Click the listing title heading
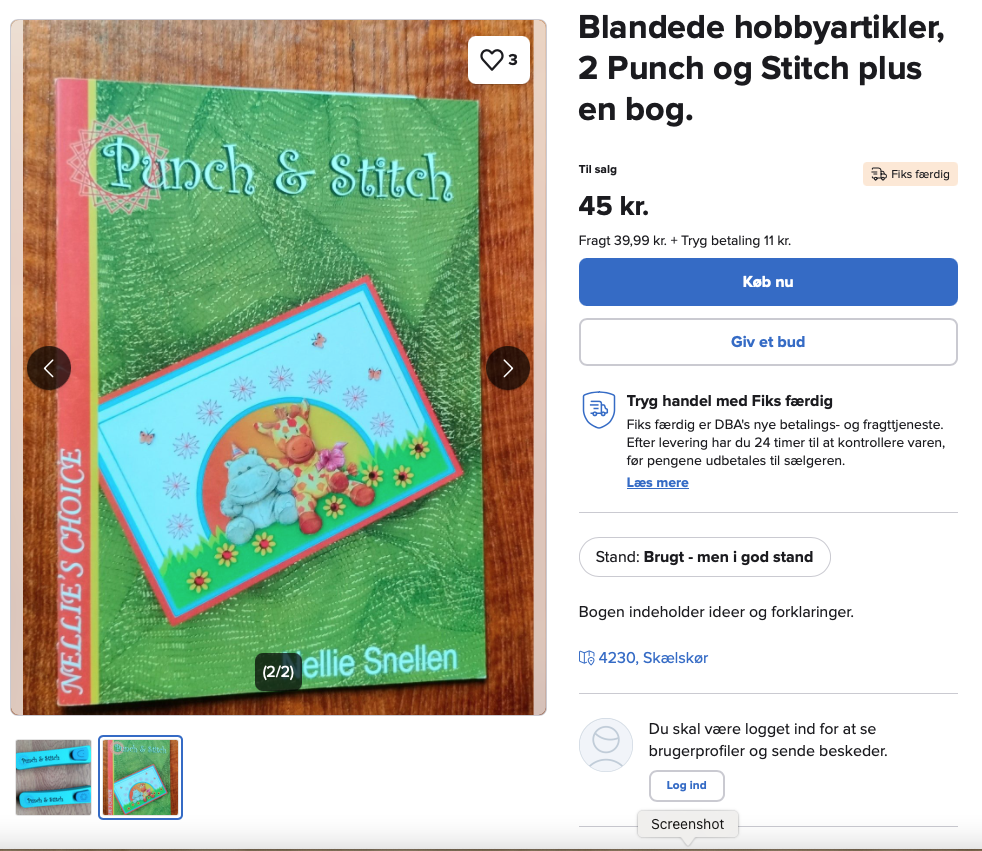 761,68
